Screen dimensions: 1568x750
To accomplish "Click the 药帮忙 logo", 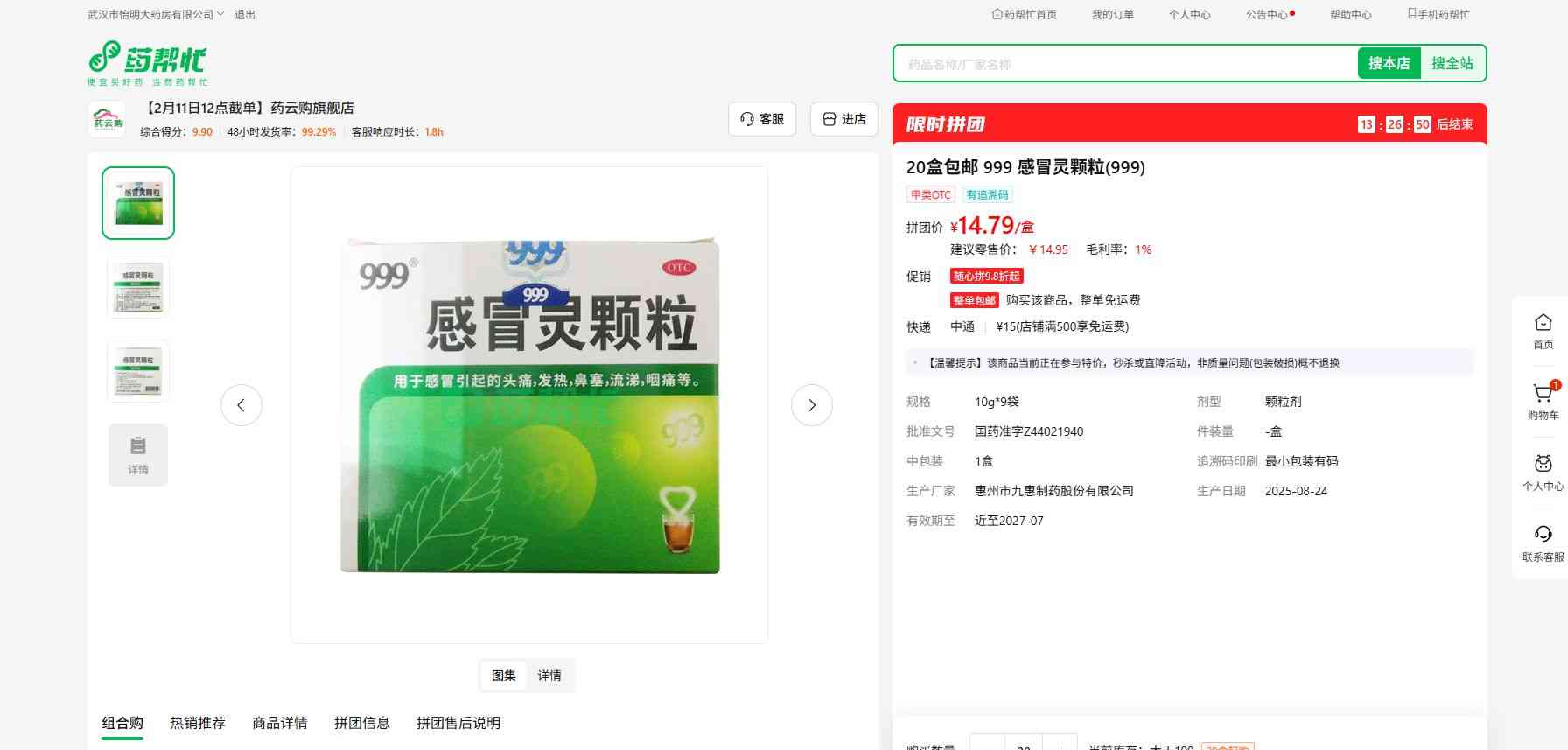I will point(147,62).
